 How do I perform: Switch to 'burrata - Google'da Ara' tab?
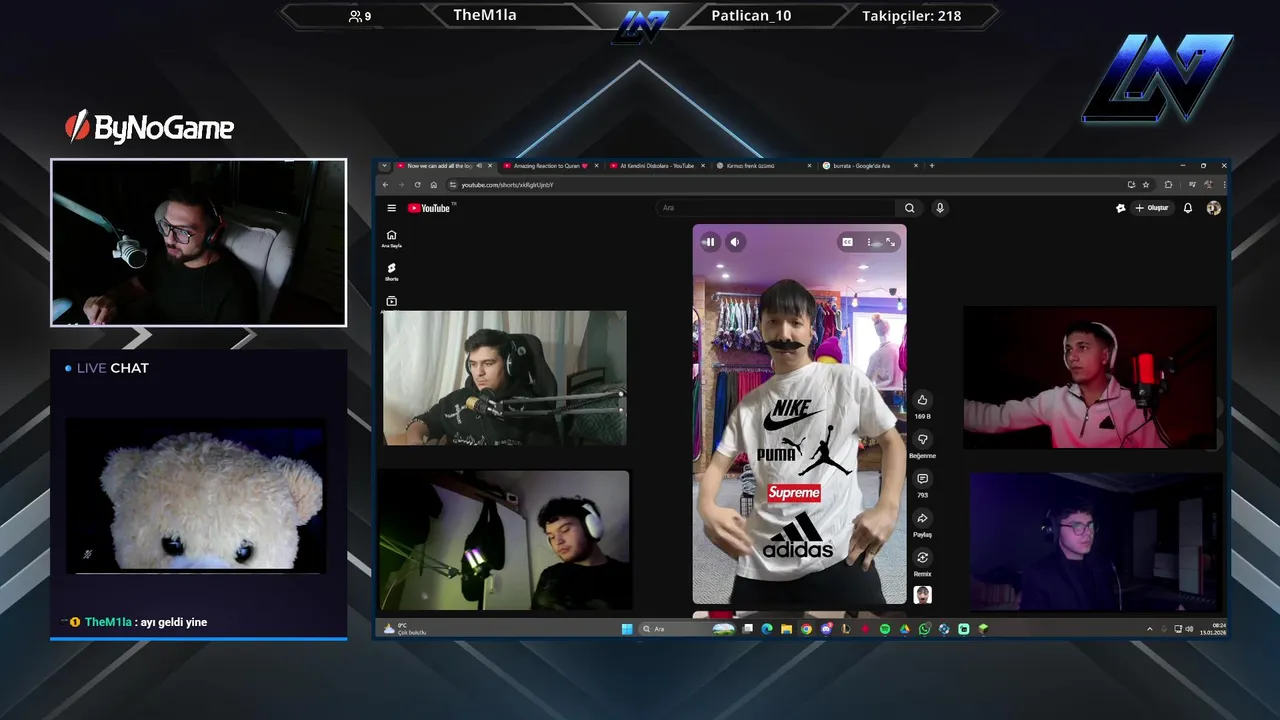tap(870, 165)
